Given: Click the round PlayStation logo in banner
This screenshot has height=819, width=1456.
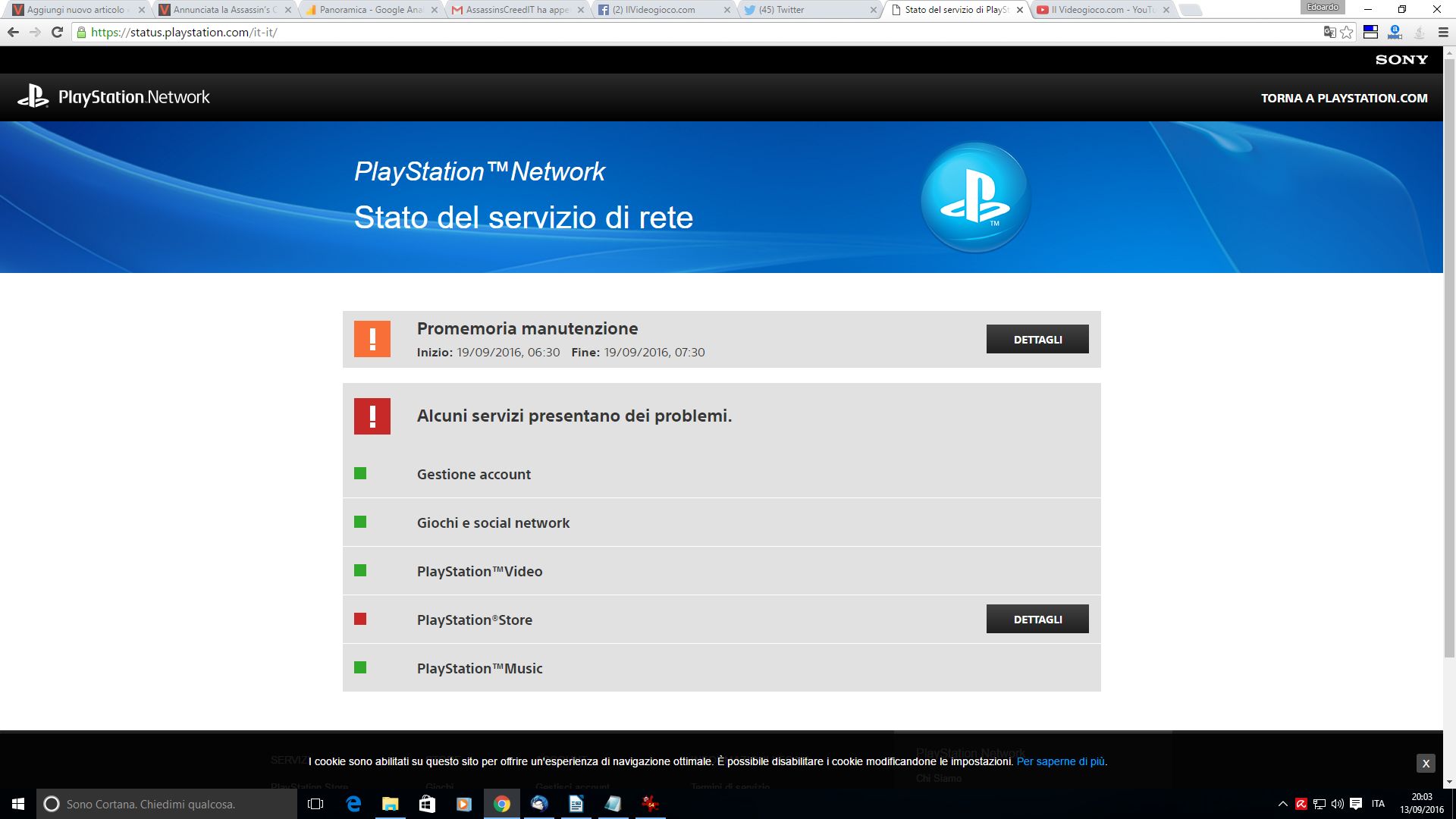Looking at the screenshot, I should tap(975, 198).
